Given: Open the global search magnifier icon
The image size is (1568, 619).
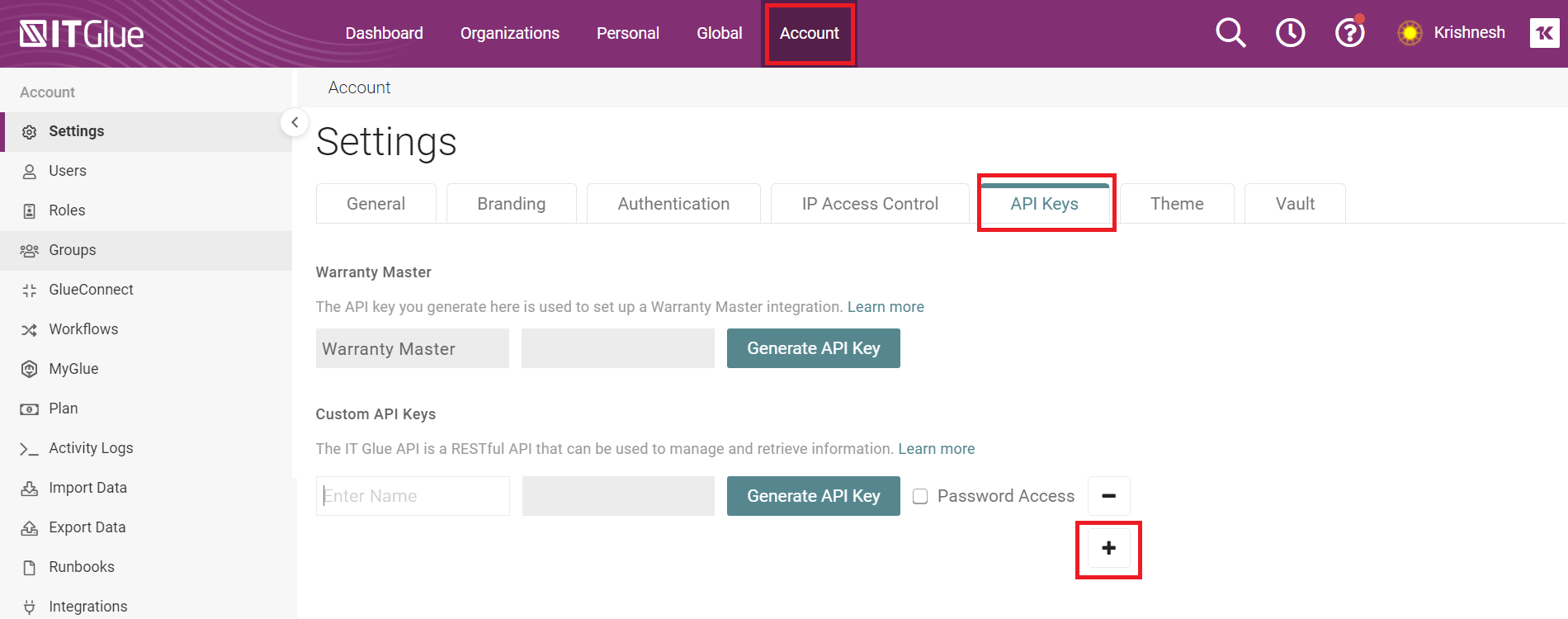Looking at the screenshot, I should 1230,33.
